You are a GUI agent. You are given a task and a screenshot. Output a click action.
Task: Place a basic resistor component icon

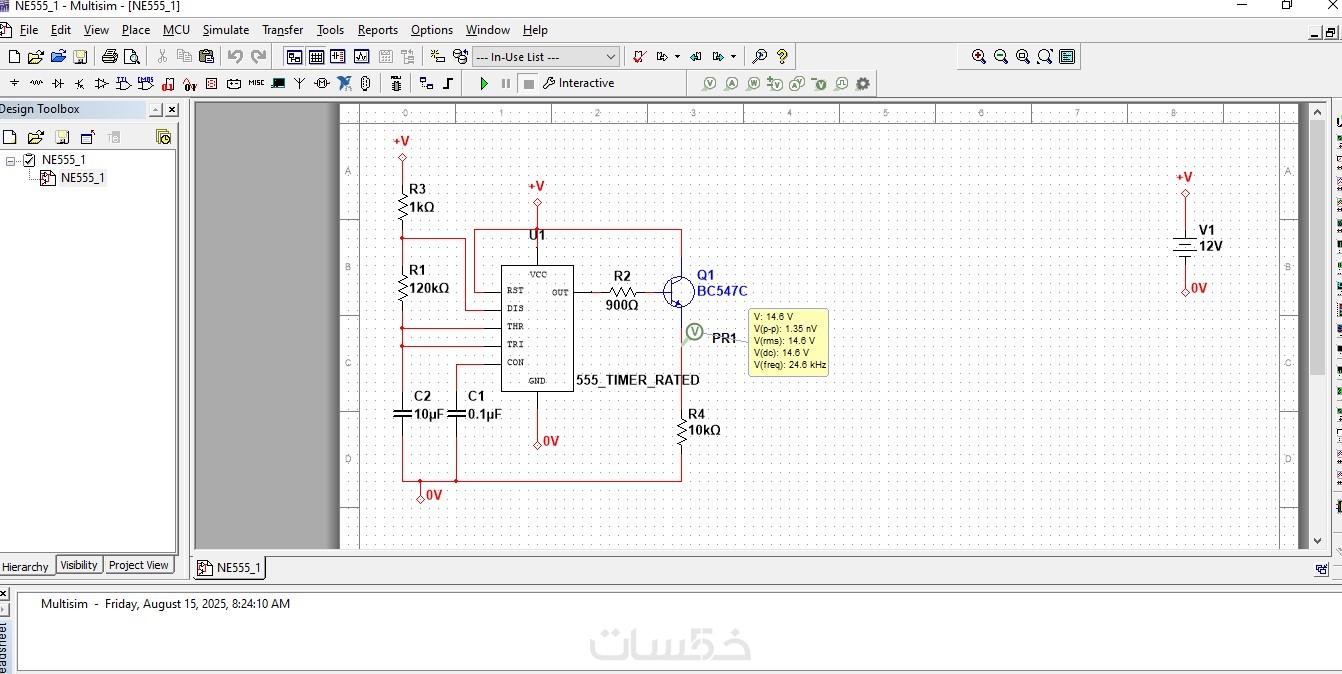(36, 84)
